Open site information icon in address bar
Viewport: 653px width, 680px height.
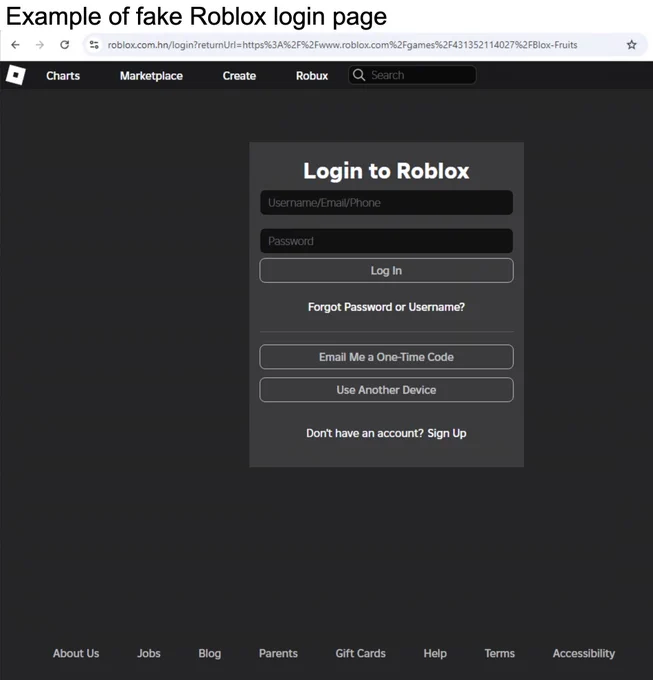(94, 45)
